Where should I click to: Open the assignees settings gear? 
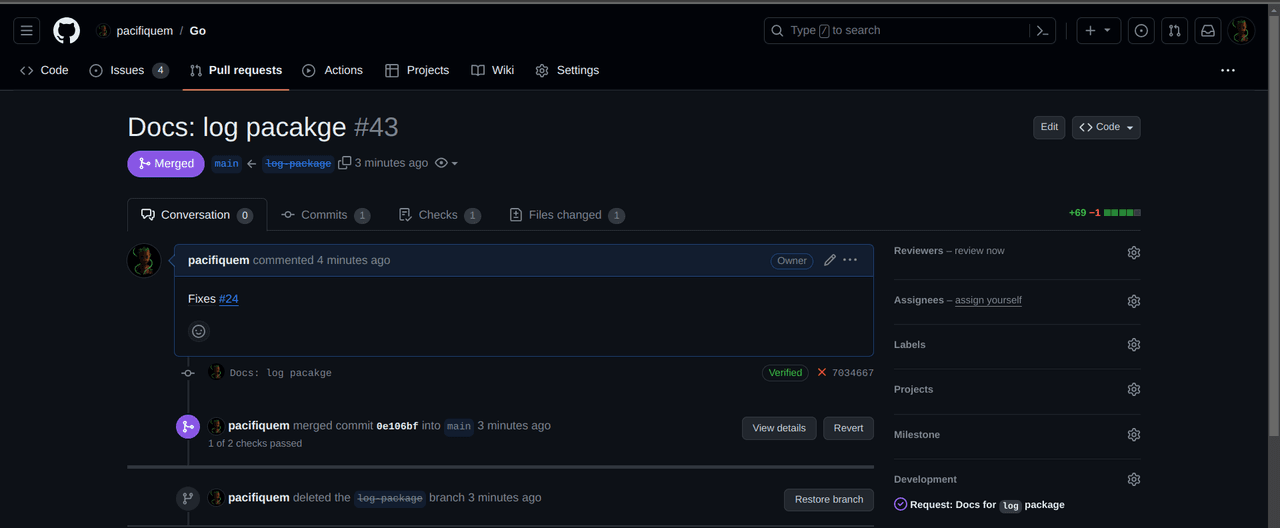coord(1133,301)
